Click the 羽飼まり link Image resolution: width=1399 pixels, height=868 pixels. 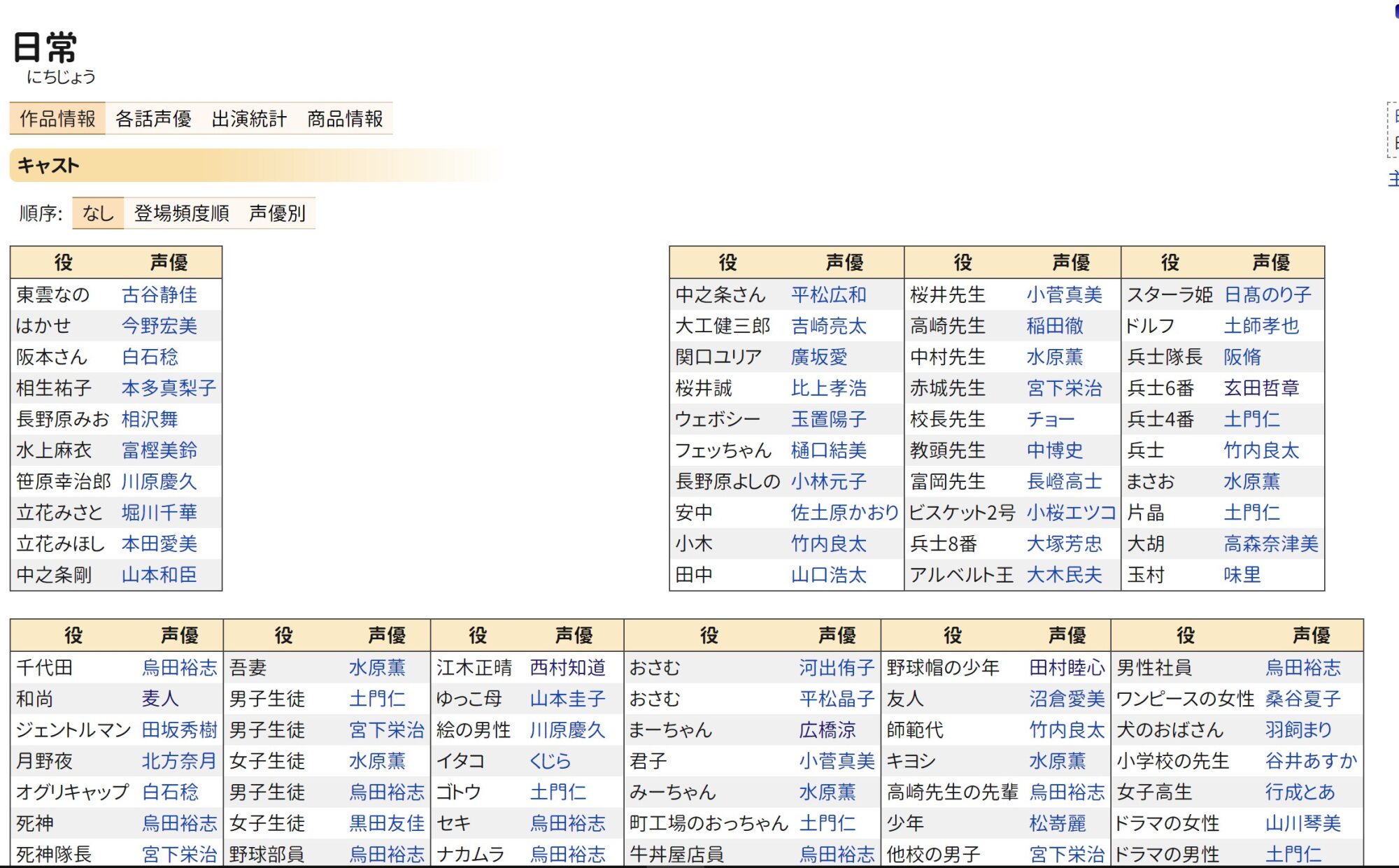1298,730
